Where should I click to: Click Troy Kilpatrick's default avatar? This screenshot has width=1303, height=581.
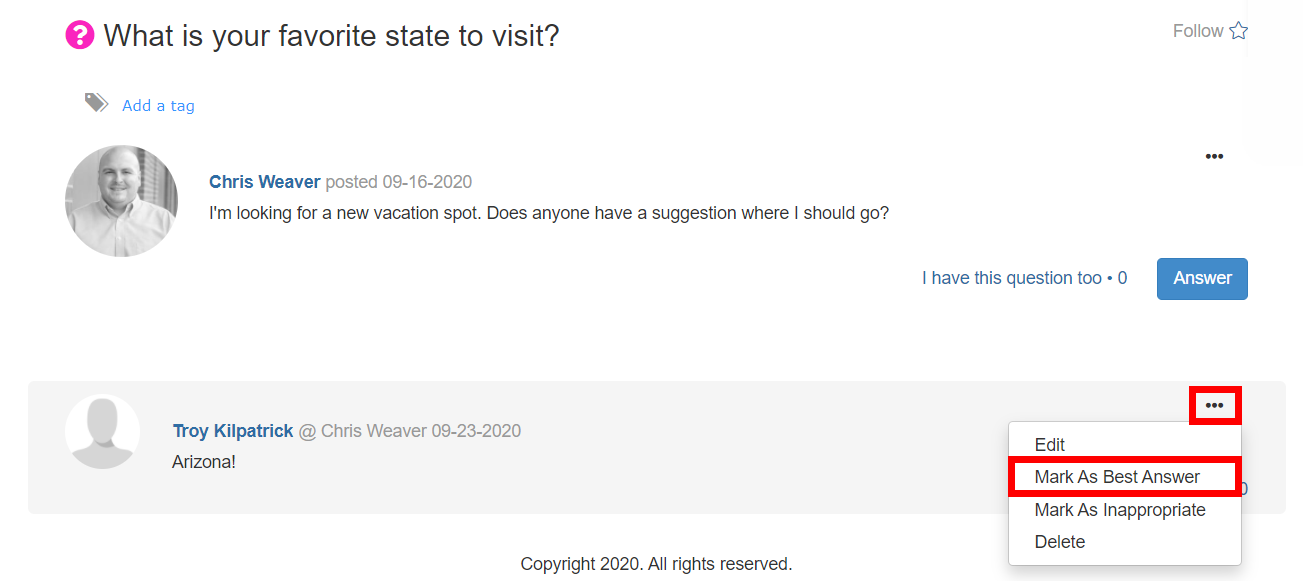click(x=102, y=432)
